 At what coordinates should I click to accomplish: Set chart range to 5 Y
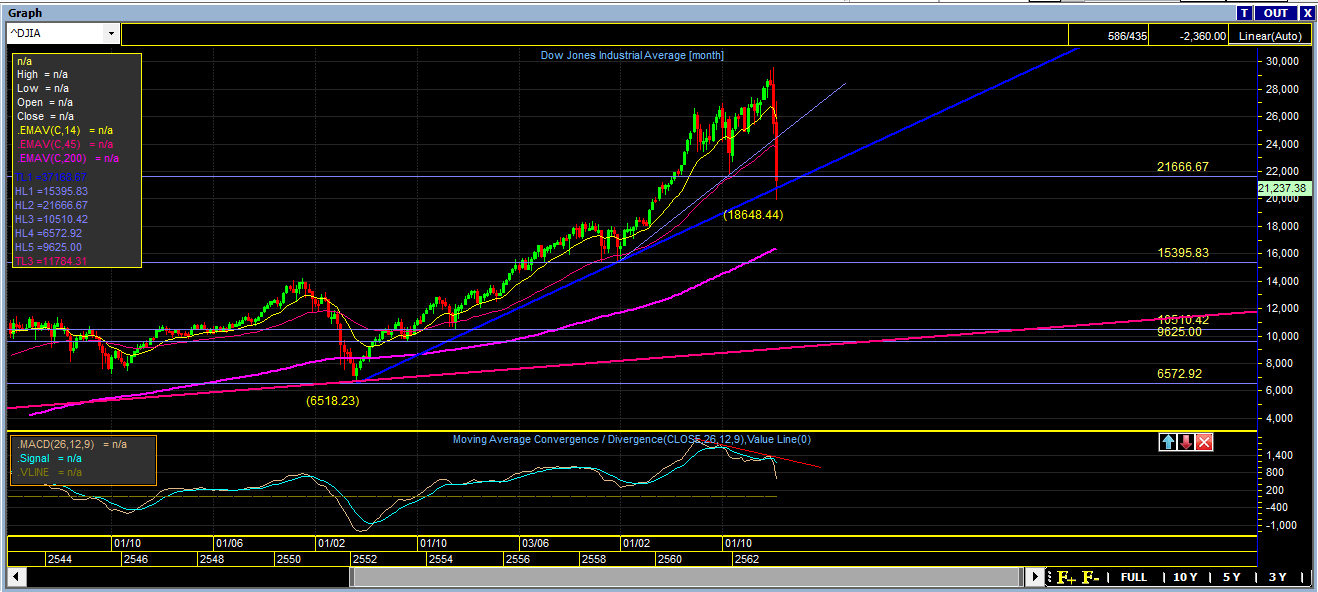[x=1231, y=577]
